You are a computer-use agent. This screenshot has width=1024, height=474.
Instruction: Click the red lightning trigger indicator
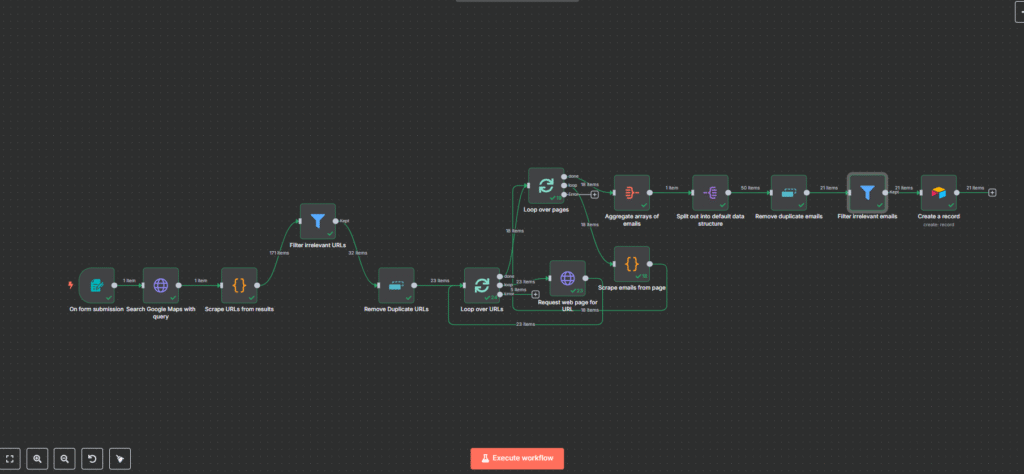[x=71, y=285]
